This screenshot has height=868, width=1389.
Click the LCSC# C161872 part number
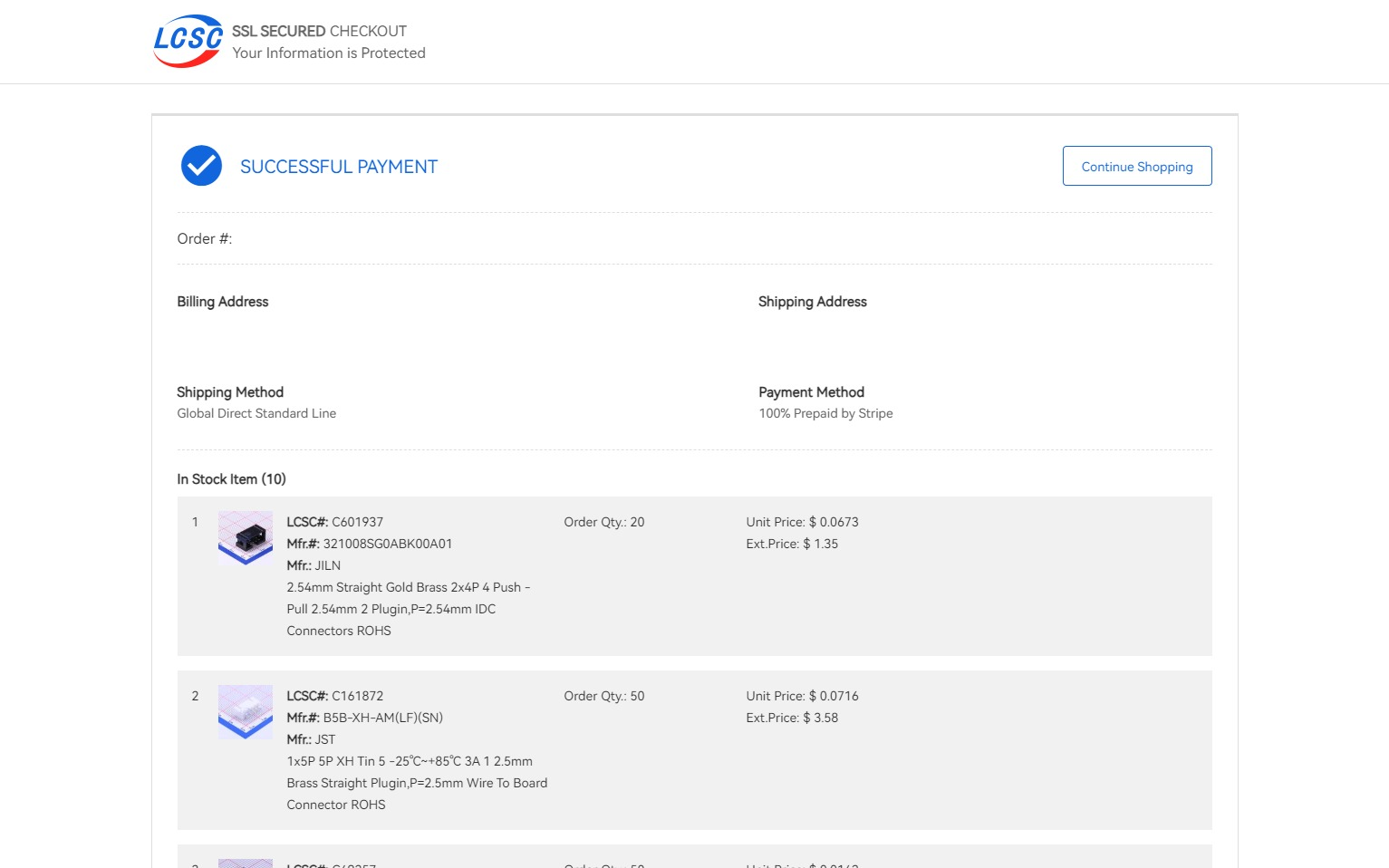pyautogui.click(x=357, y=696)
